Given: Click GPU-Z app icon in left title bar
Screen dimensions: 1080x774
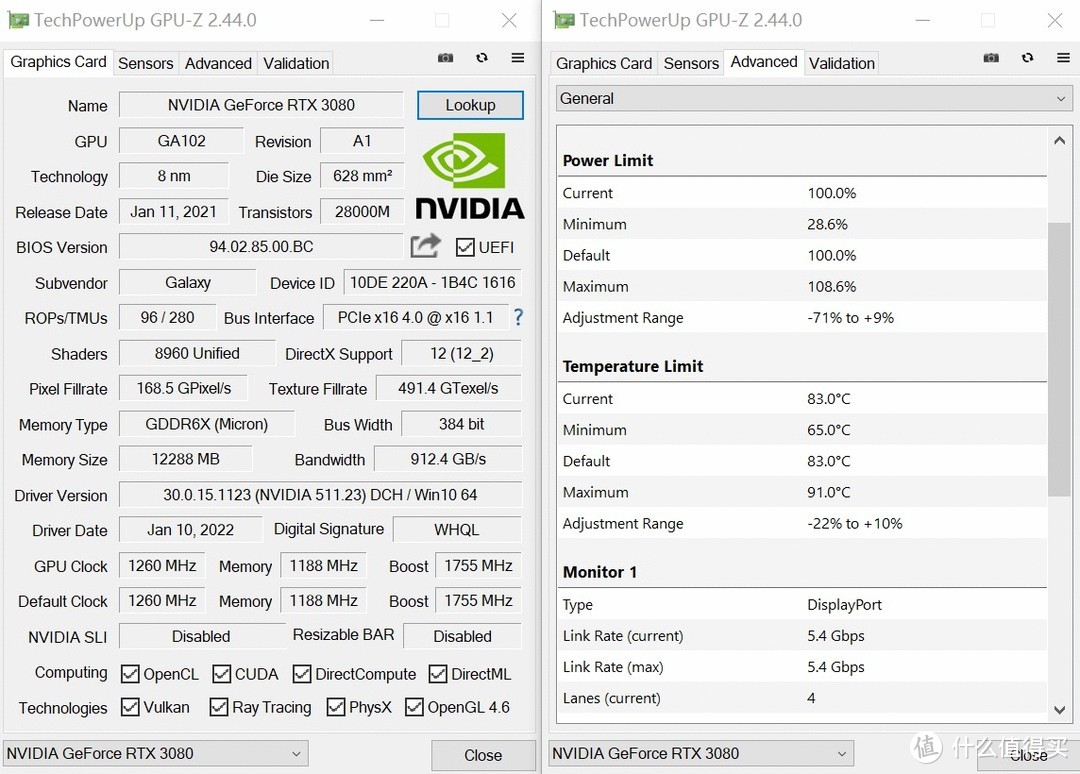Looking at the screenshot, I should pos(18,21).
